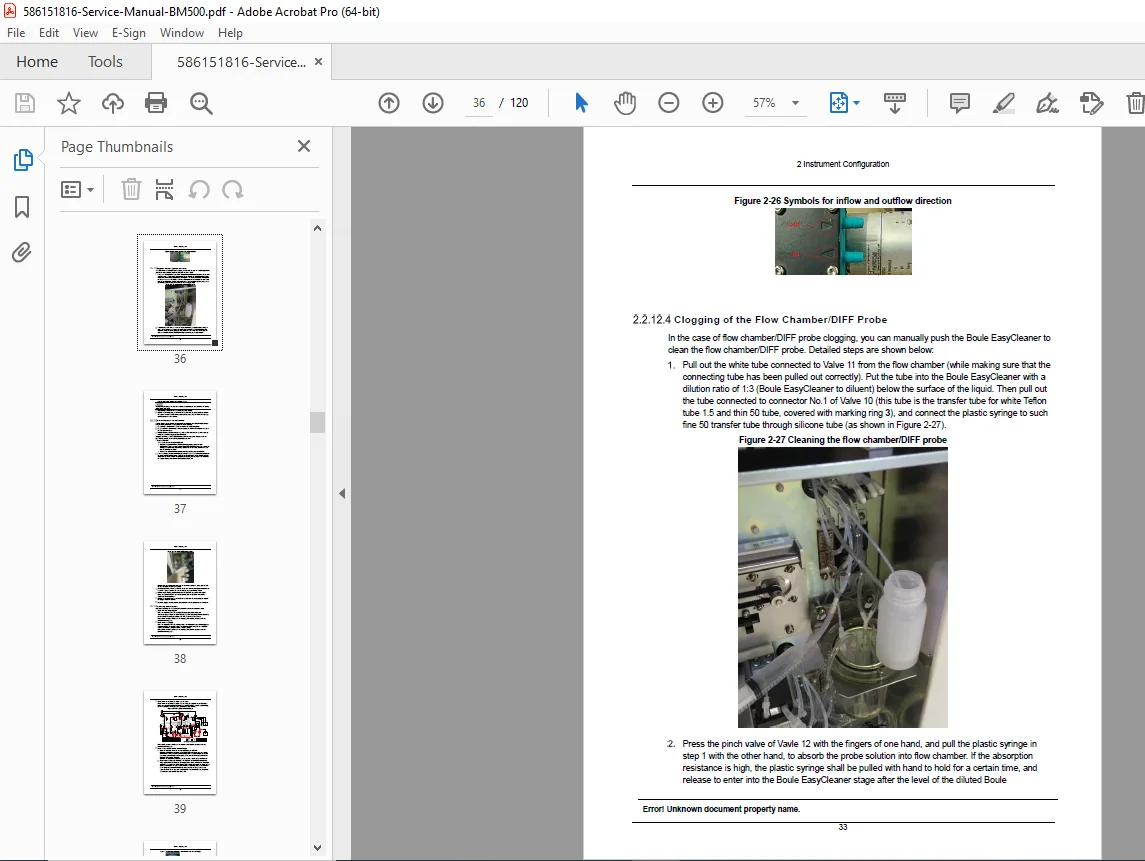Click the trash icon in main toolbar
1145x861 pixels.
[1135, 103]
